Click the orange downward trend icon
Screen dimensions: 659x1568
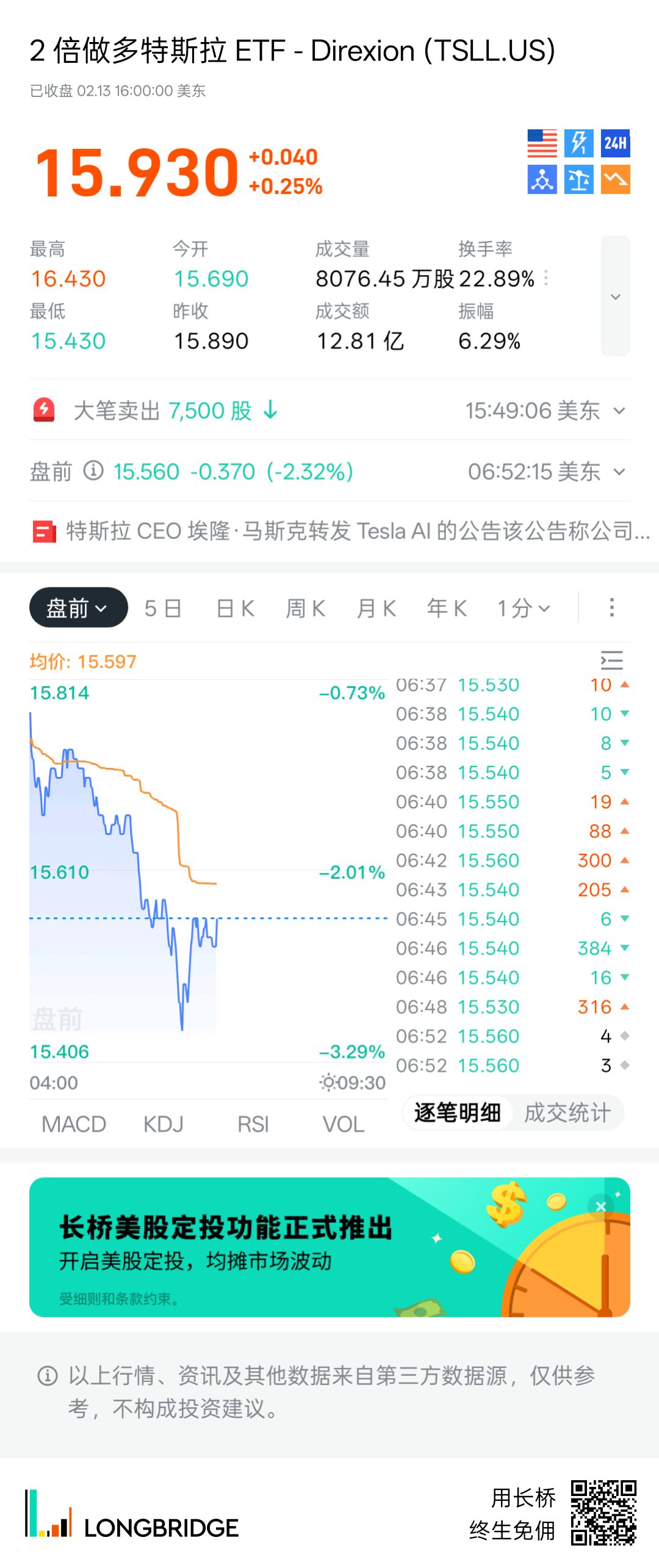615,180
